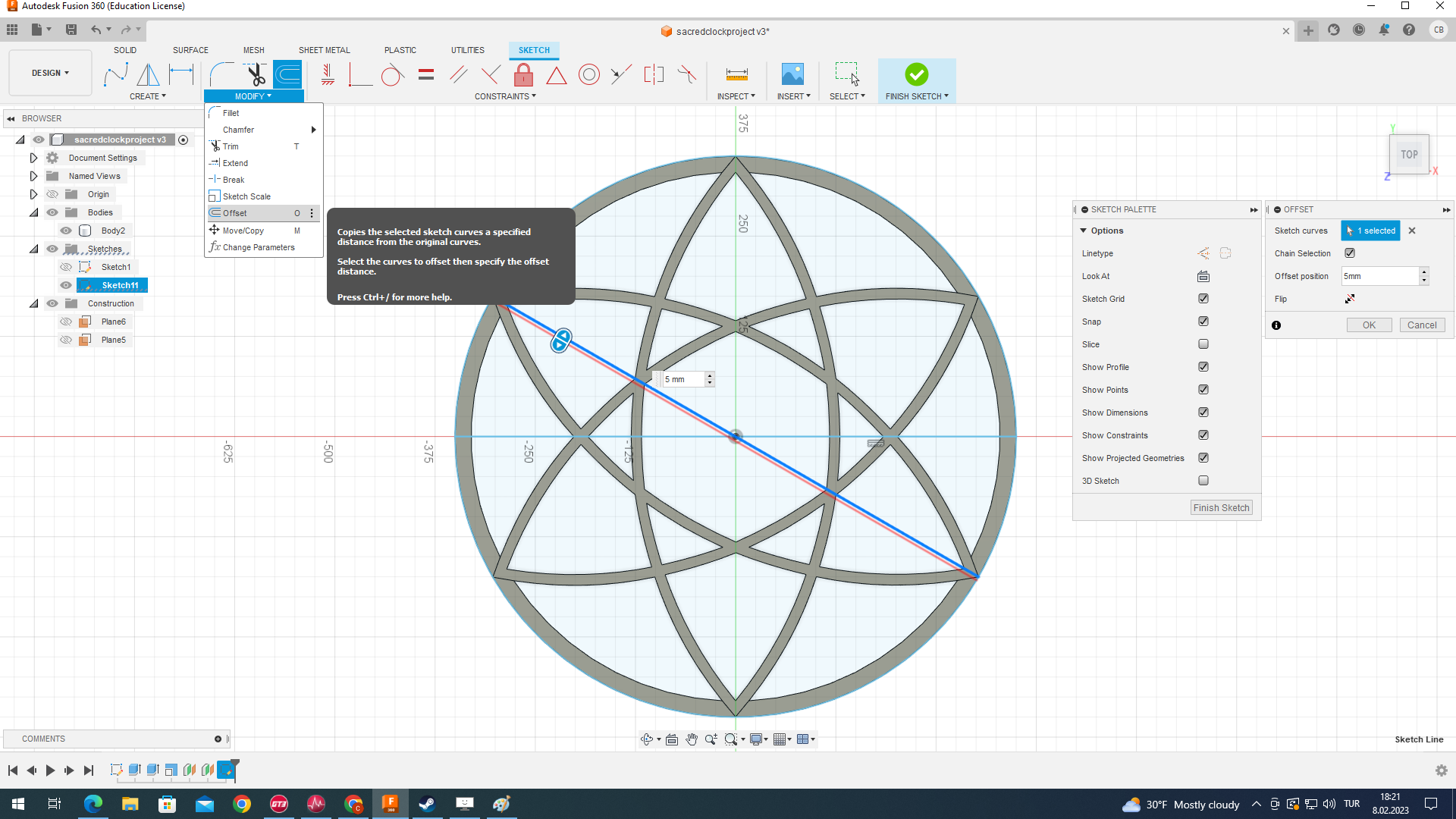The width and height of the screenshot is (1456, 819).
Task: Expand the Named Views tree node
Action: tap(33, 176)
